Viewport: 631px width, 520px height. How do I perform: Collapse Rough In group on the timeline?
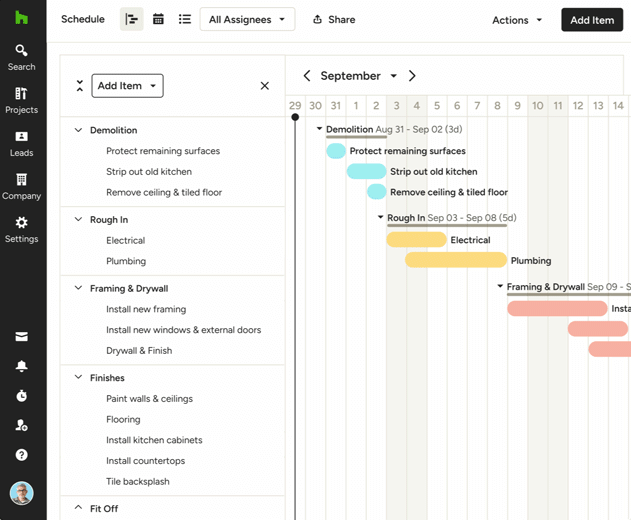[x=380, y=217]
